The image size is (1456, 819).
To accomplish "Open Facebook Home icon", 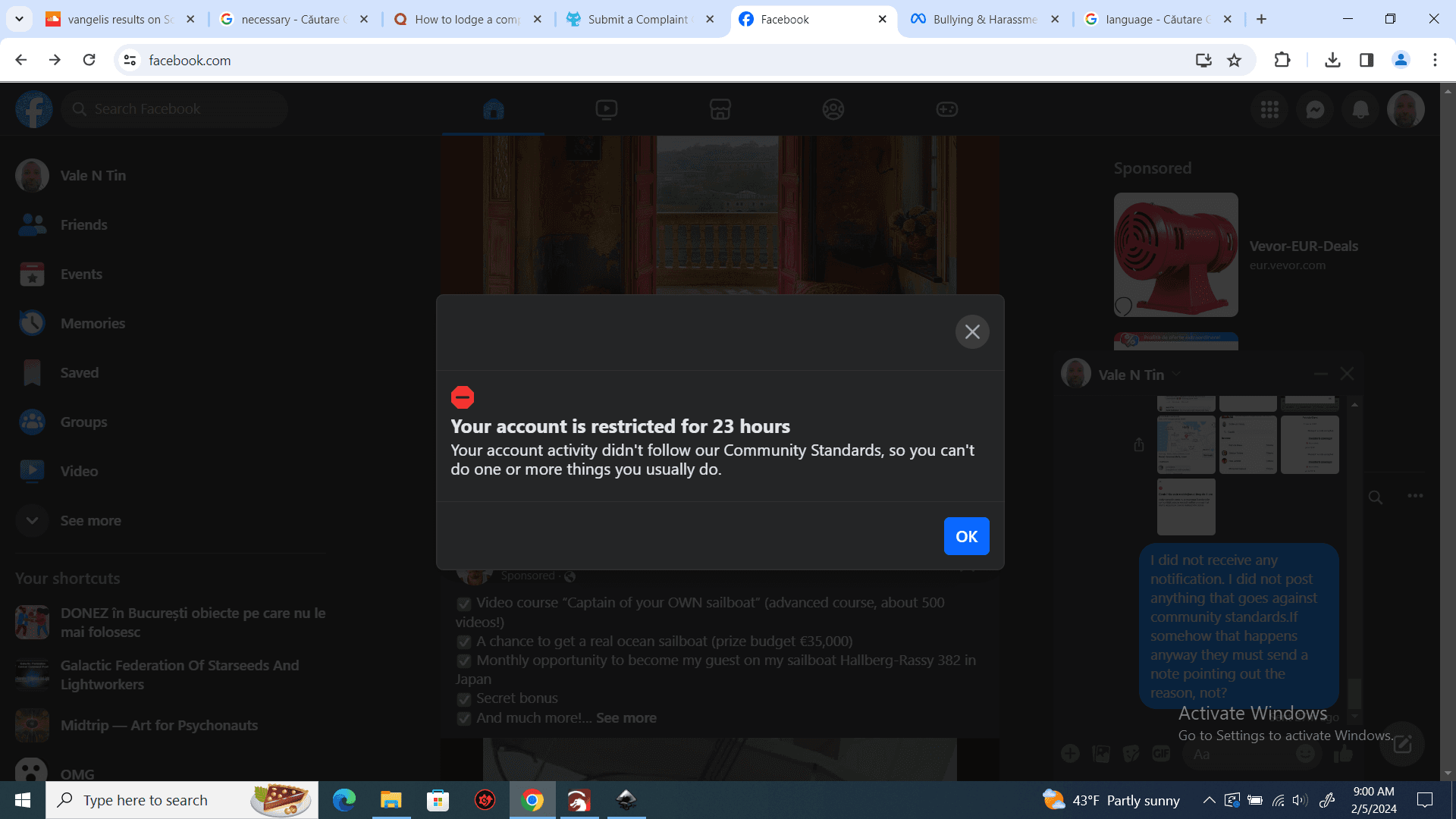I will (x=493, y=110).
